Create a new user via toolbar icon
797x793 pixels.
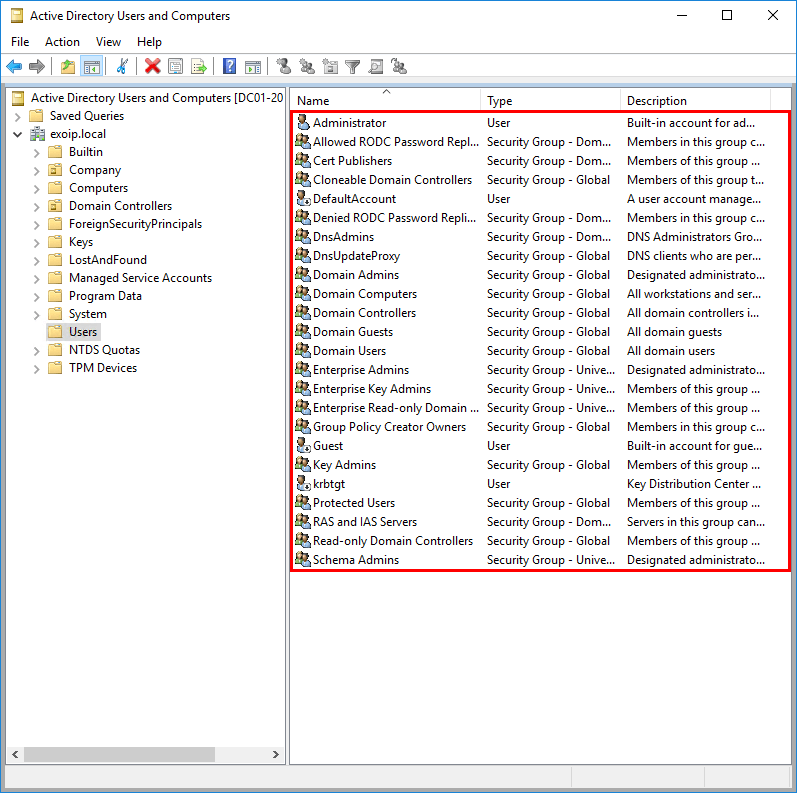coord(284,67)
